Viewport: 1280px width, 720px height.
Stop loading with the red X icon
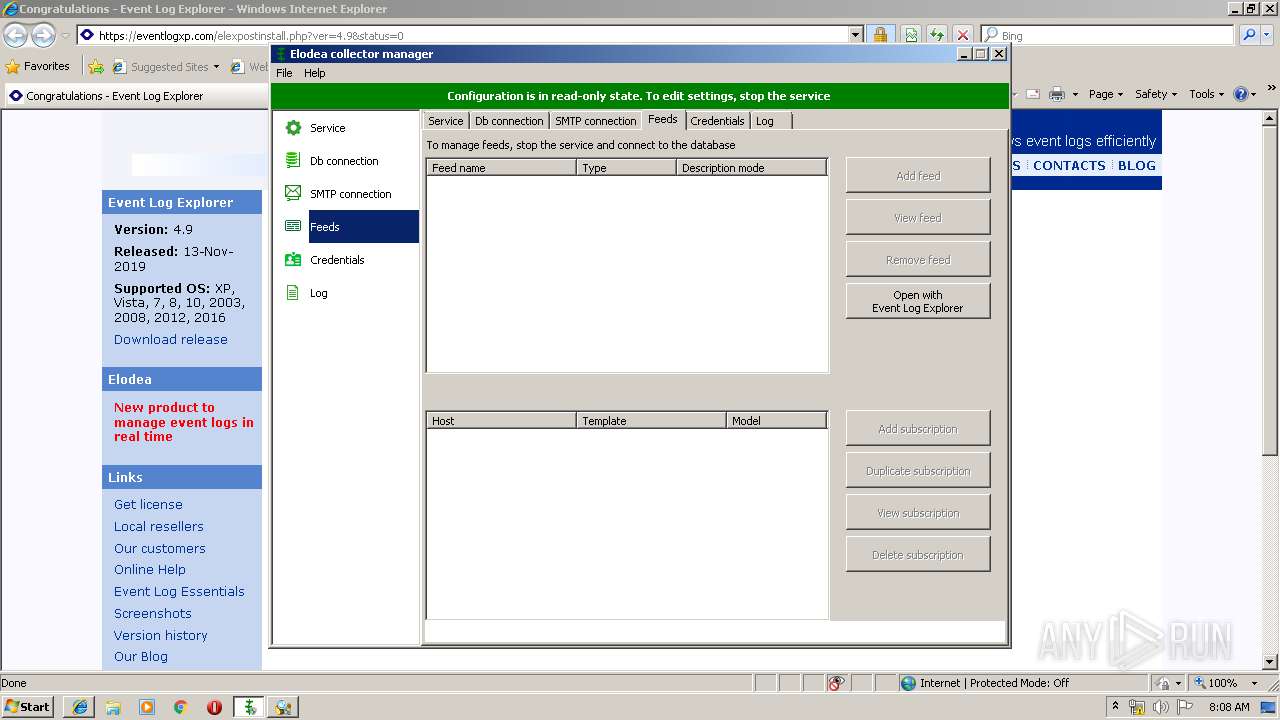click(x=962, y=35)
